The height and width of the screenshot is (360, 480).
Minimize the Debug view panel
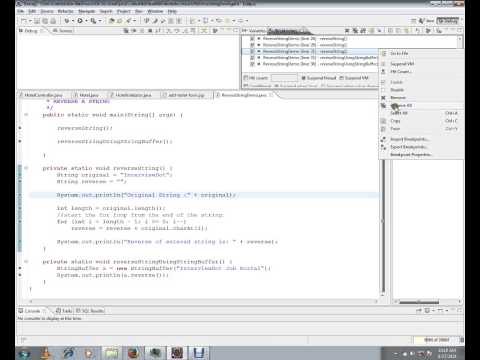click(x=229, y=30)
